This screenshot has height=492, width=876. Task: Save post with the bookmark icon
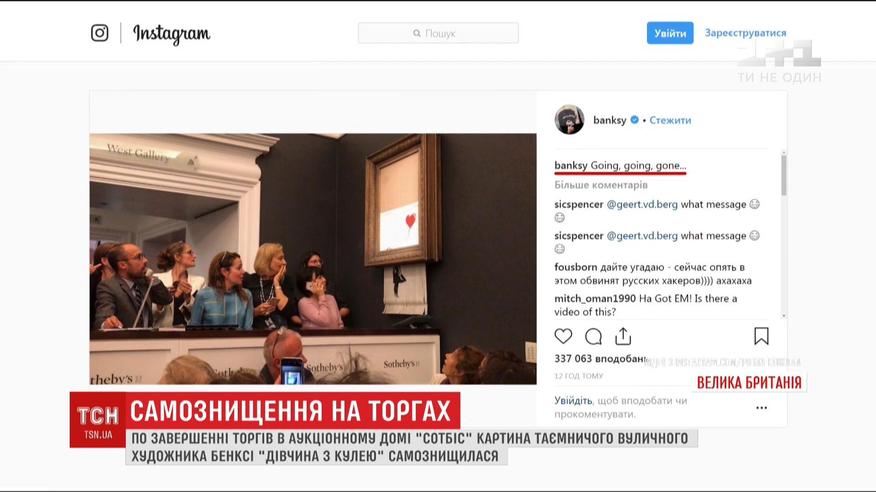(761, 336)
